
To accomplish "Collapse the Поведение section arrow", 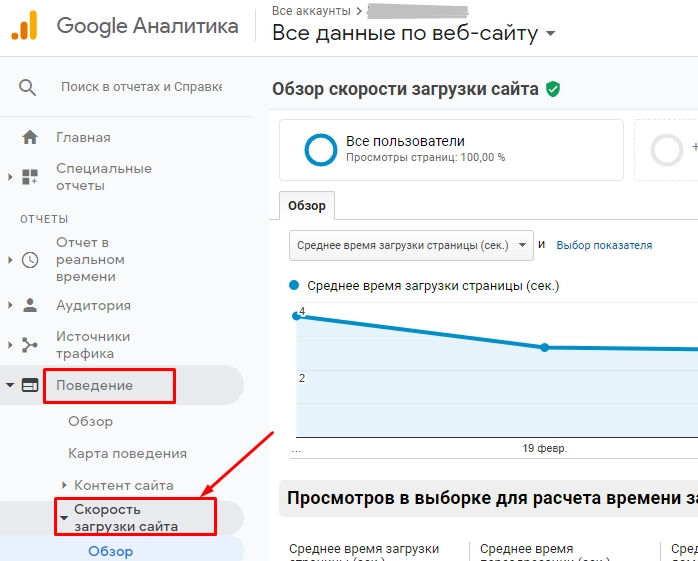I will 10,385.
